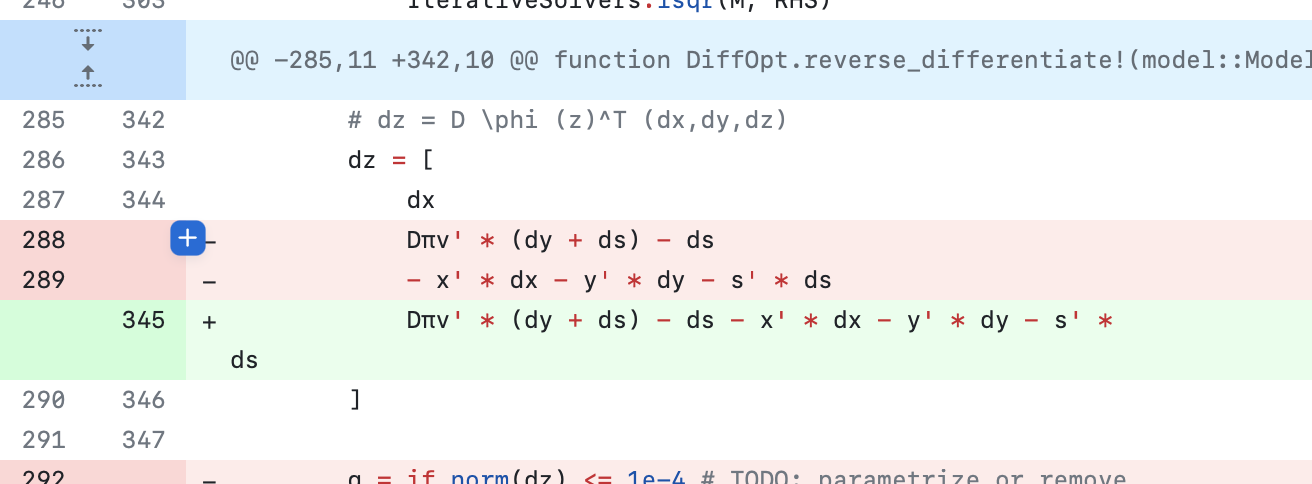
Task: Click the closing bracket "]" on line 346
Action: point(355,400)
